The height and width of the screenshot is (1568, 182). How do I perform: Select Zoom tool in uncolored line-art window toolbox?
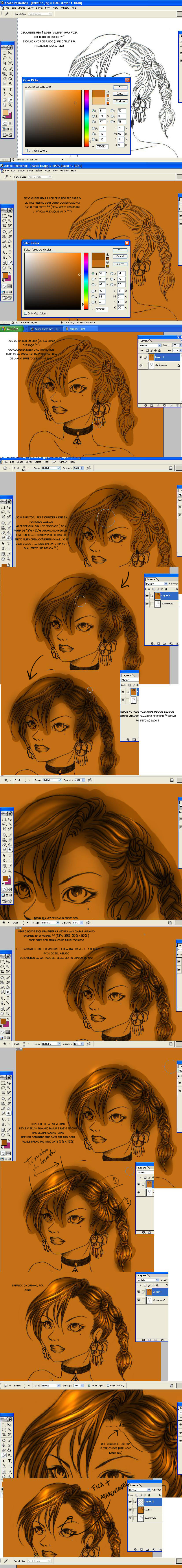coord(10,105)
